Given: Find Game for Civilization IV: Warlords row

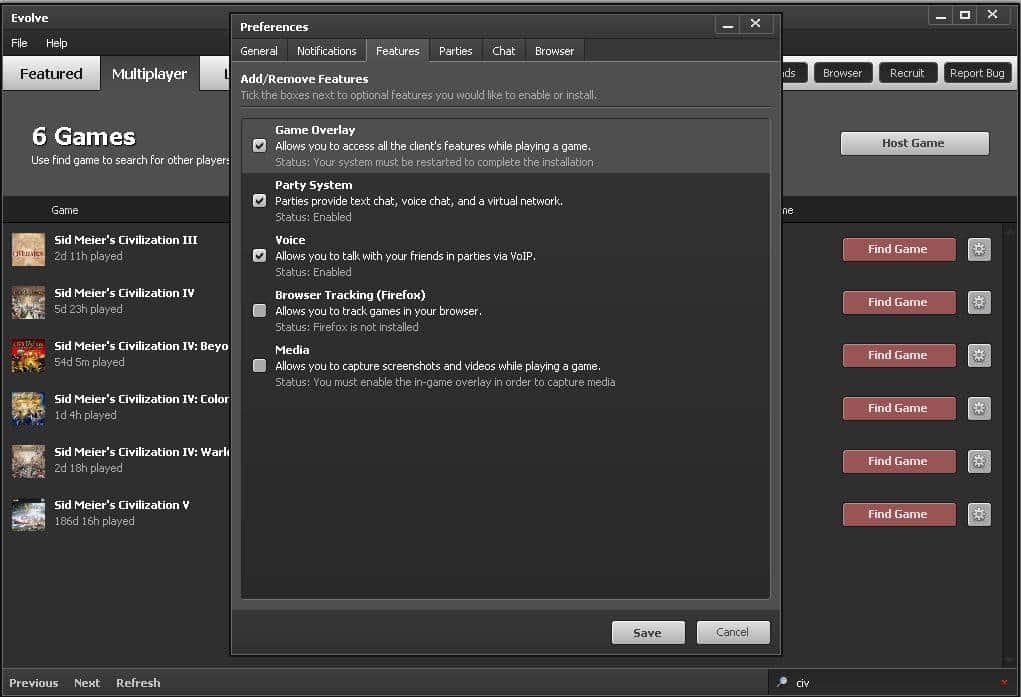Looking at the screenshot, I should (x=899, y=461).
